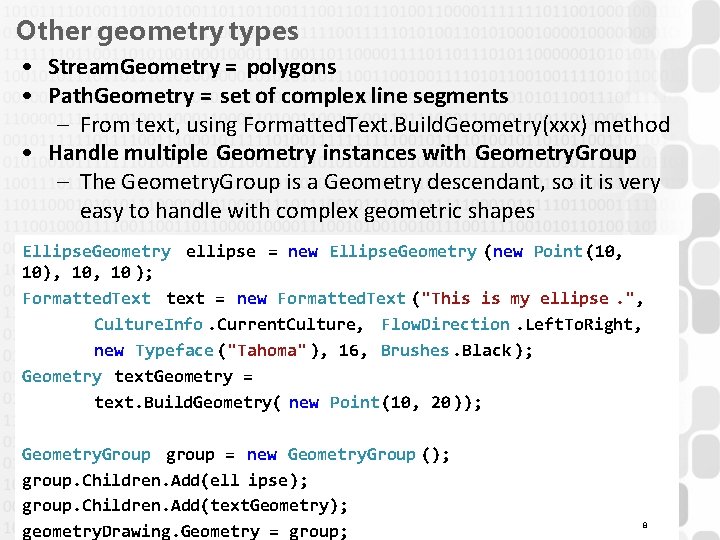Select the 'StreamGeometry = polygons' bullet
720x540 pixels.
point(192,68)
